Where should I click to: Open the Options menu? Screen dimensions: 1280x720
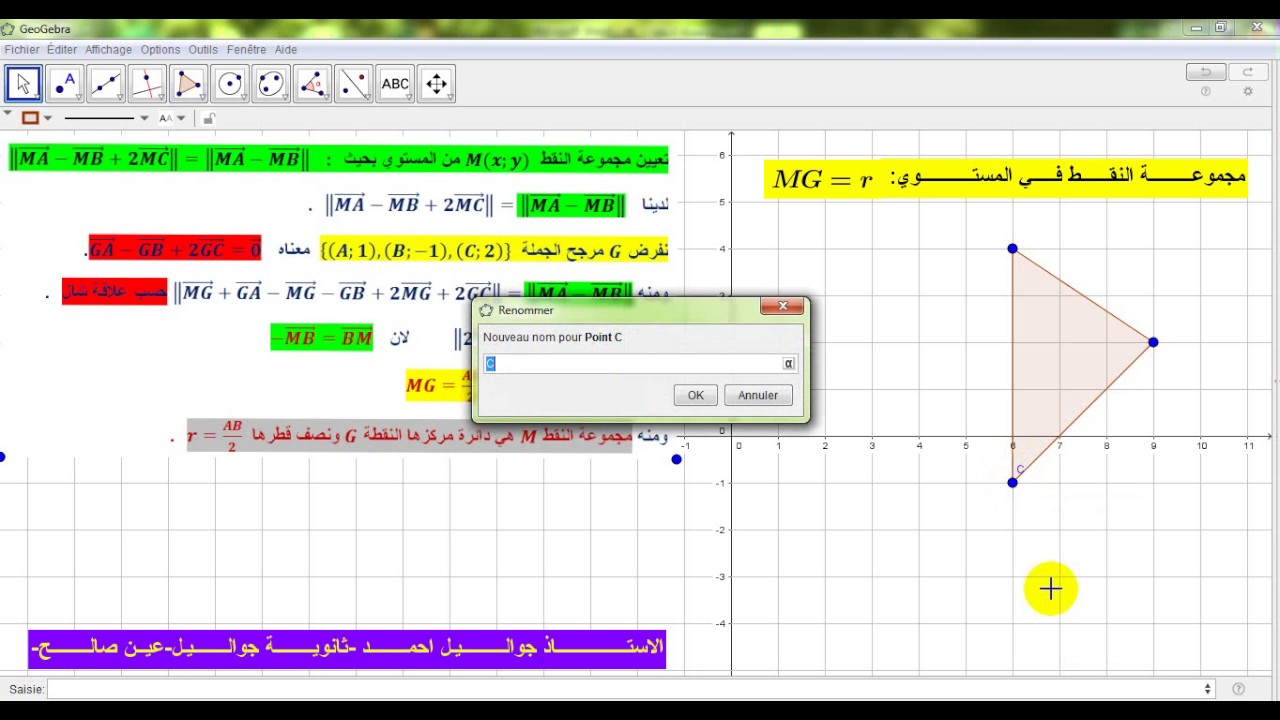(160, 49)
